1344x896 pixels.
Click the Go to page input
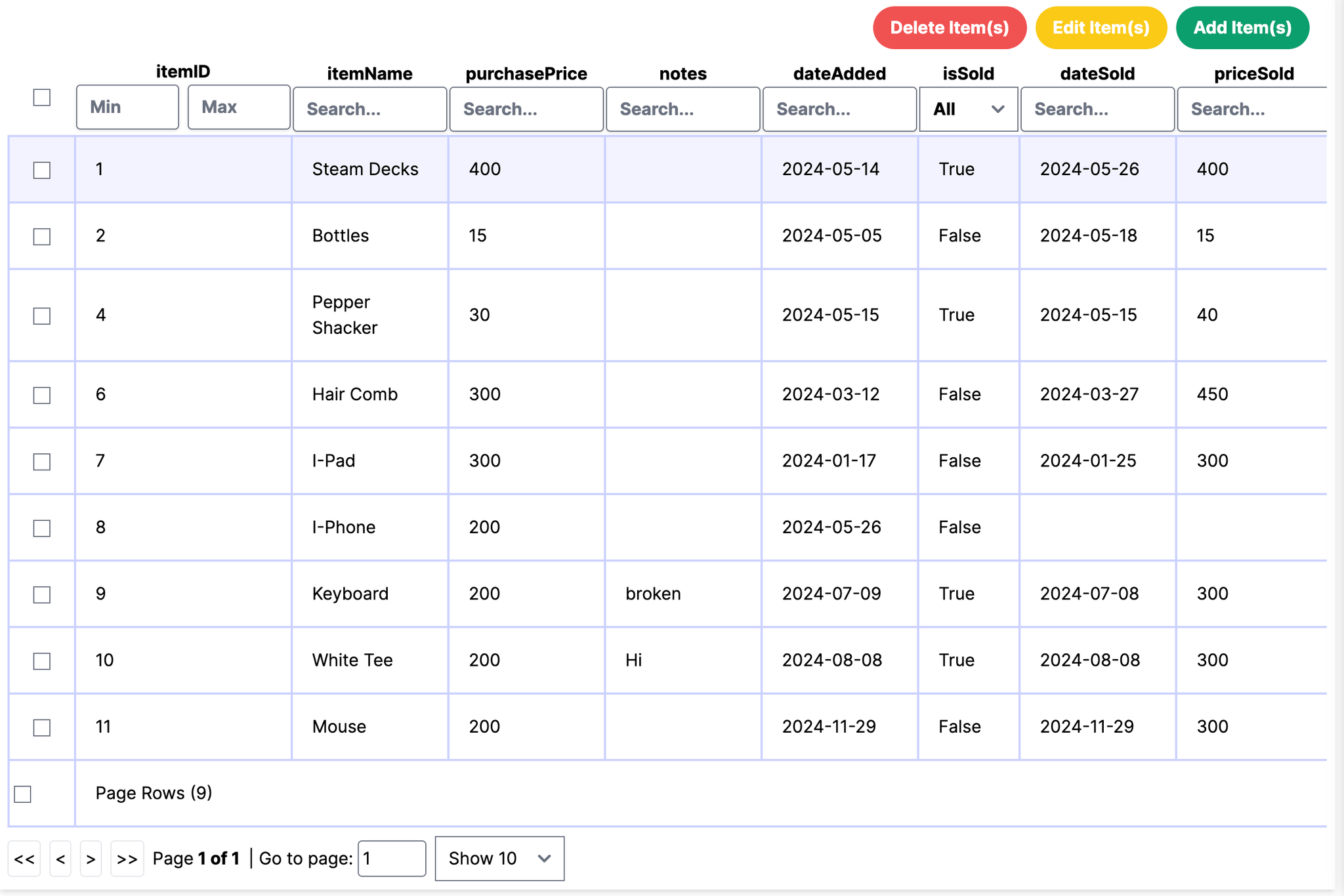click(392, 858)
